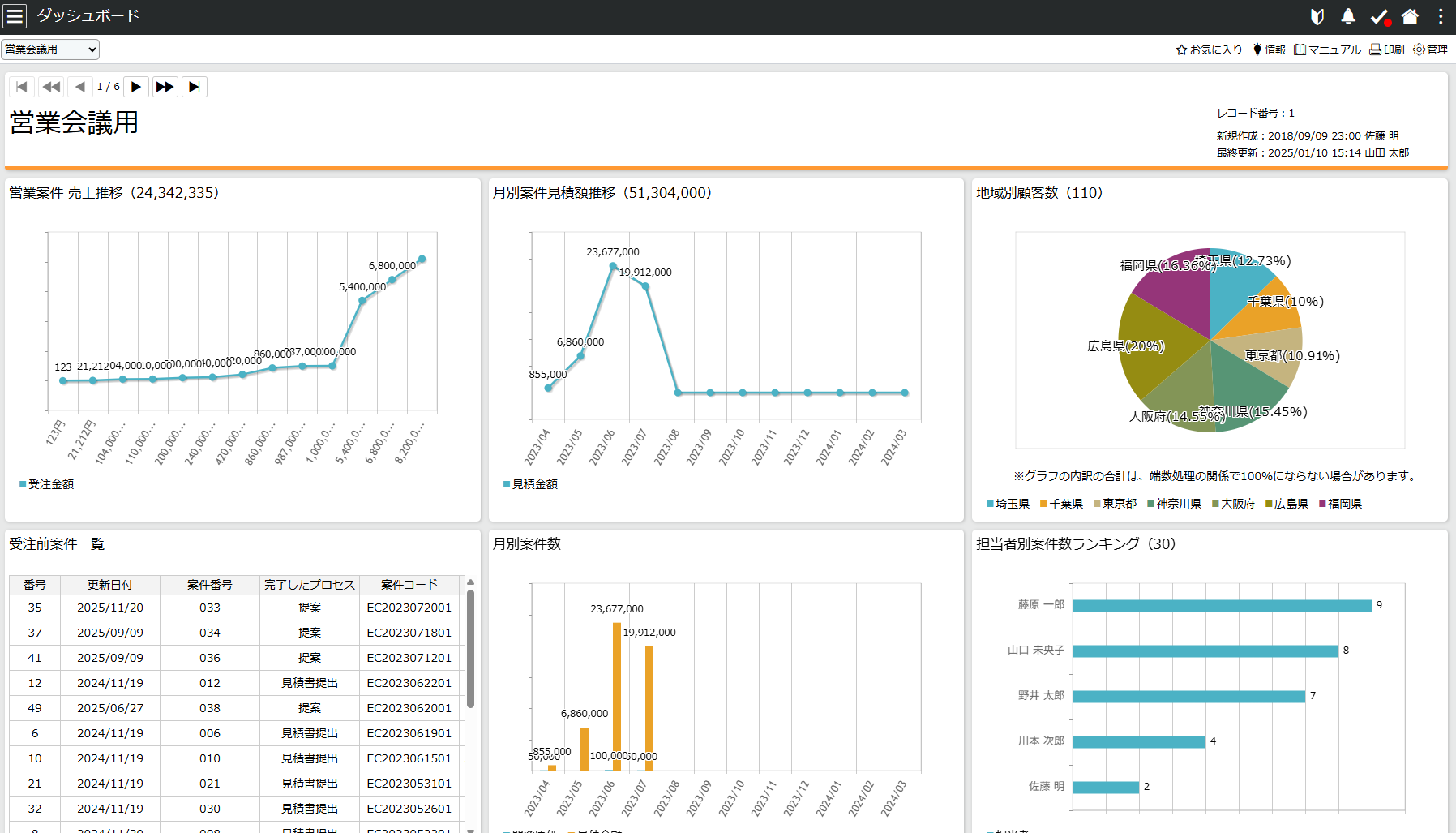Open the 情報 menu item
The image size is (1456, 833).
point(1269,49)
